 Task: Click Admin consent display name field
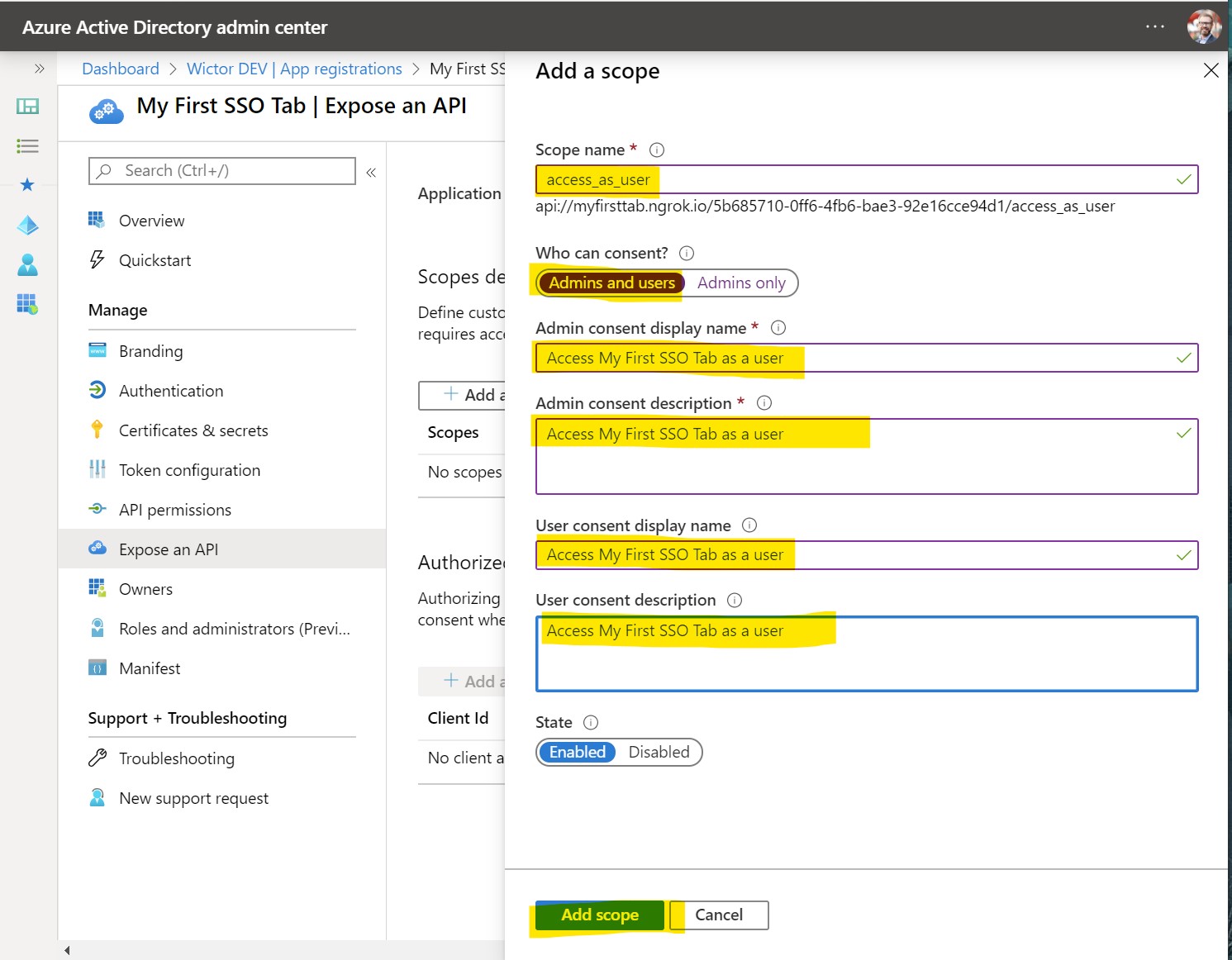(x=867, y=358)
